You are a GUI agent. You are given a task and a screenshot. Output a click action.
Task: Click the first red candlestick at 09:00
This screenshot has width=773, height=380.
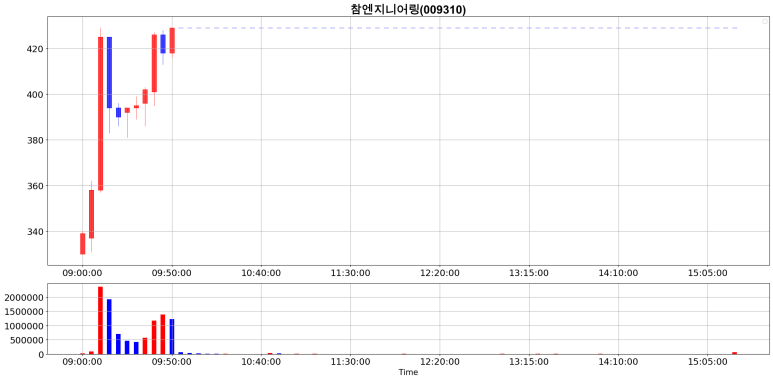click(x=83, y=244)
